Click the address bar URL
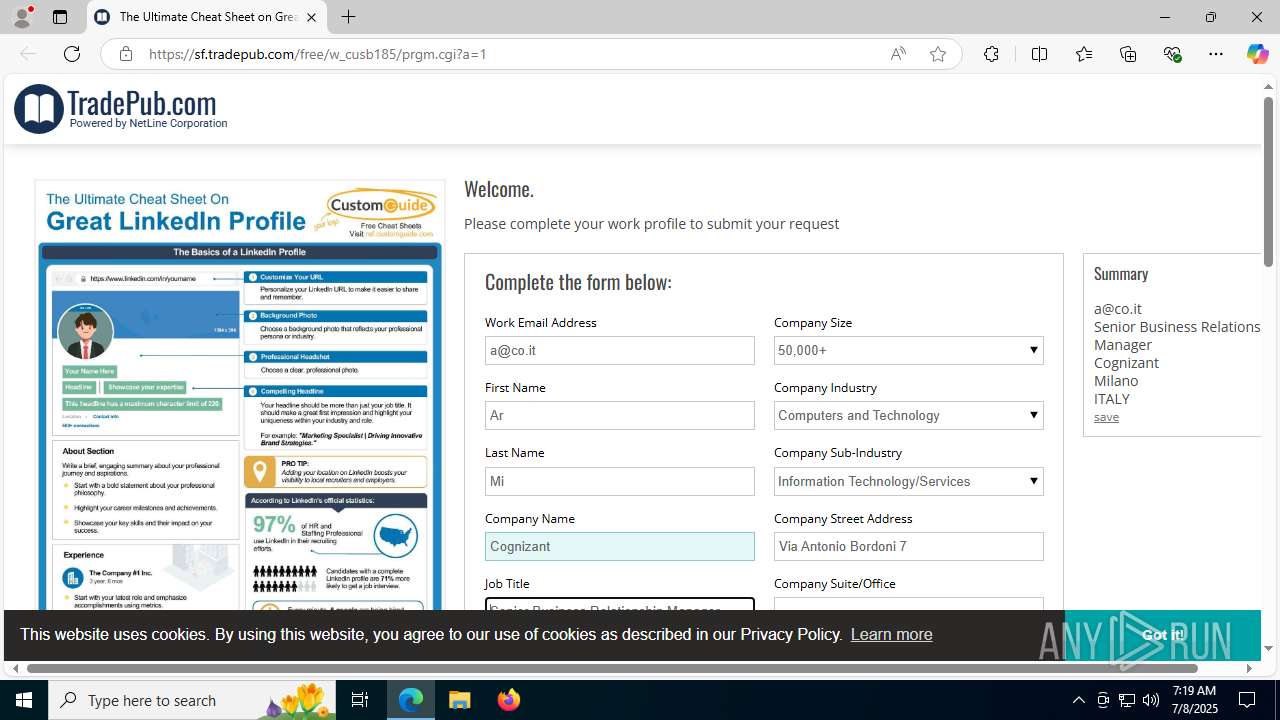The height and width of the screenshot is (720, 1280). [318, 54]
